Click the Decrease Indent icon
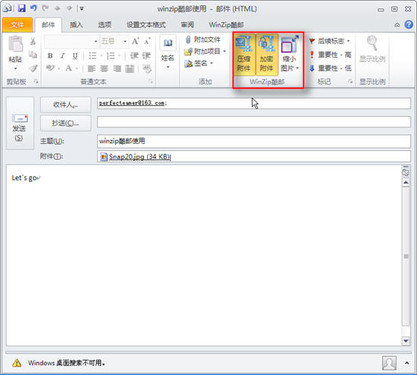The width and height of the screenshot is (417, 375). tap(134, 56)
